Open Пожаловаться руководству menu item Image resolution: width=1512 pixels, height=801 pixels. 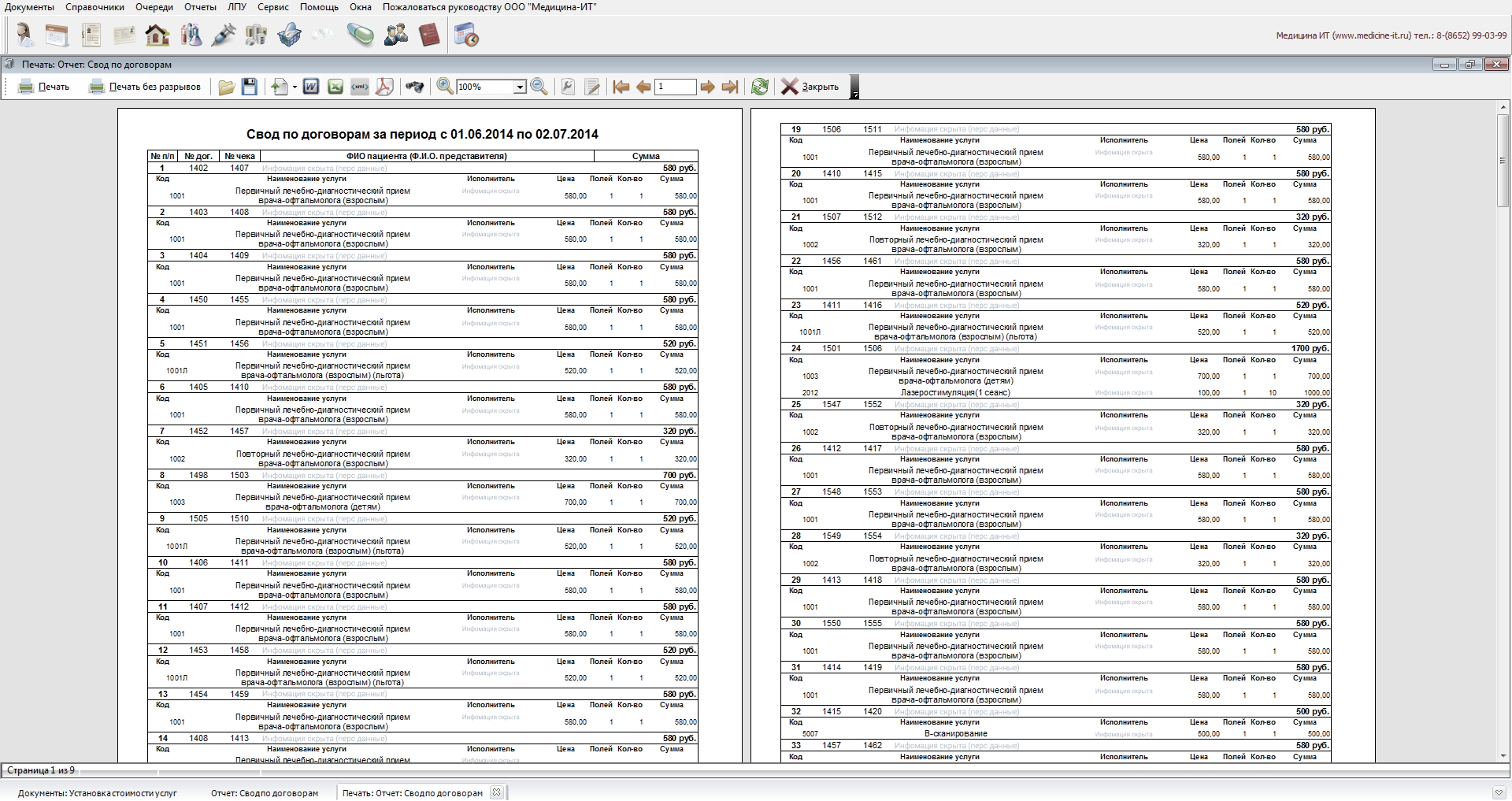point(489,7)
